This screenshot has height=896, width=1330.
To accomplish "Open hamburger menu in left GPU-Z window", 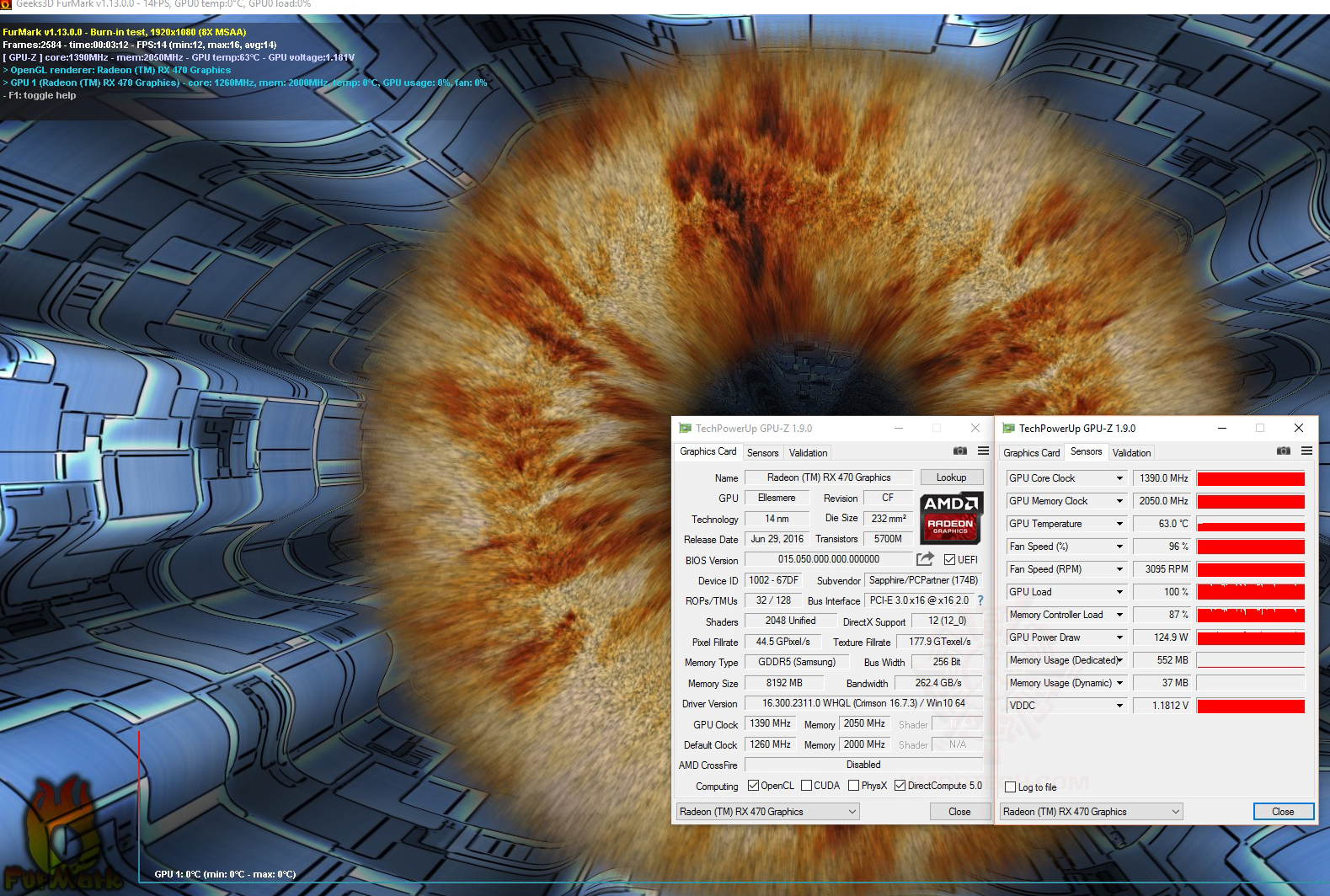I will [x=983, y=451].
